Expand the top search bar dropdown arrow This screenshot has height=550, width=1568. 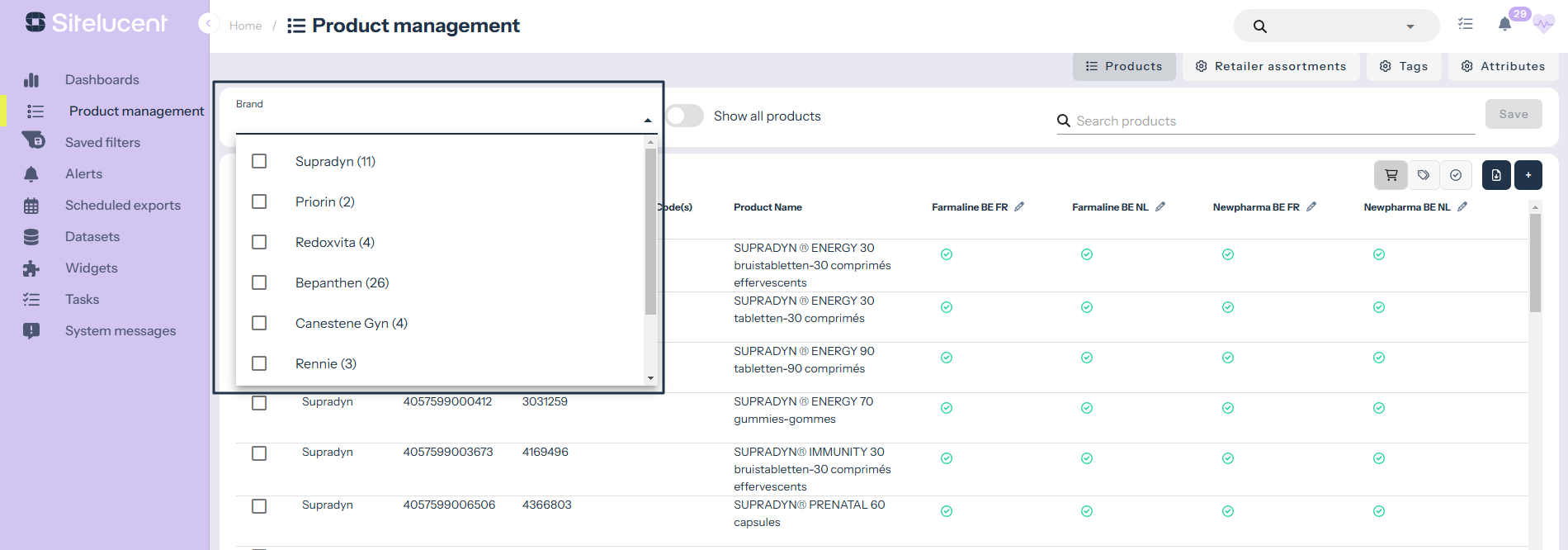pos(1410,26)
